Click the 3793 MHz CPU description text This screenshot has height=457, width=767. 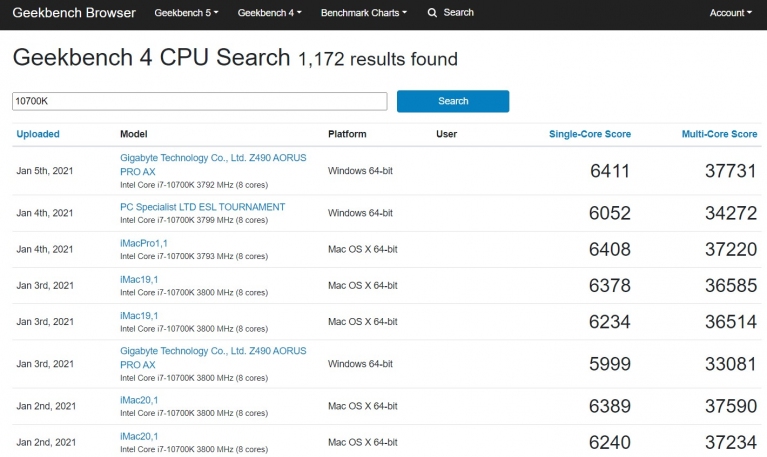pyautogui.click(x=194, y=256)
